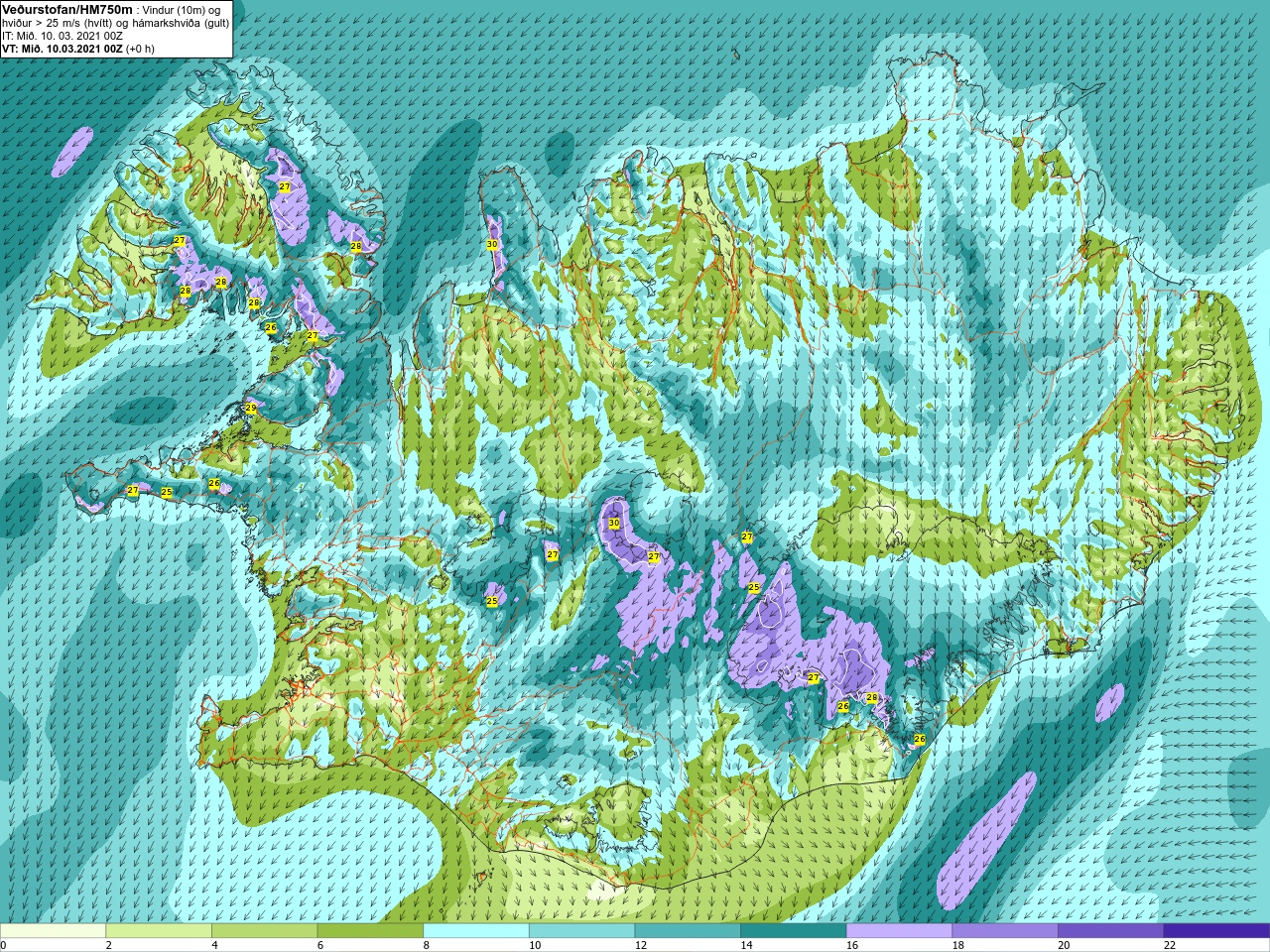Click the '(+0 h)' forecast offset text
Screen dimensions: 1270x952
pyautogui.click(x=141, y=49)
